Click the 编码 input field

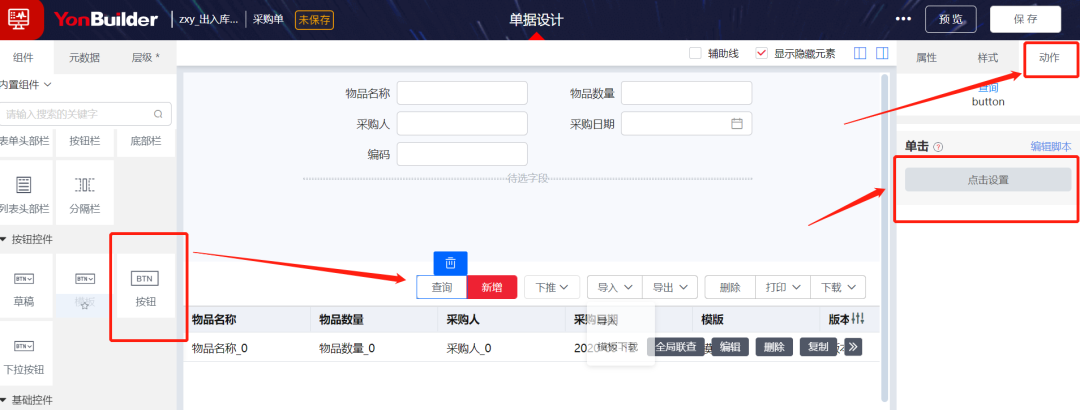[462, 154]
